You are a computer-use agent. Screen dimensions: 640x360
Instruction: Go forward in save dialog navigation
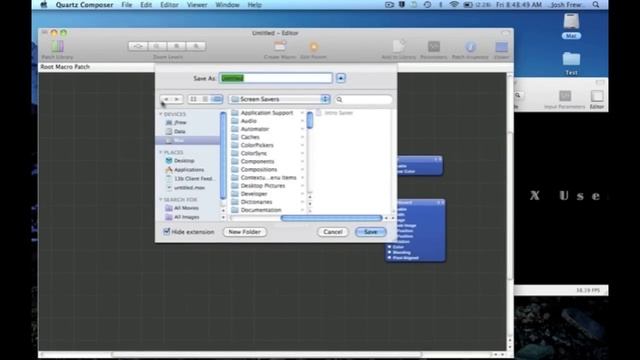(177, 99)
